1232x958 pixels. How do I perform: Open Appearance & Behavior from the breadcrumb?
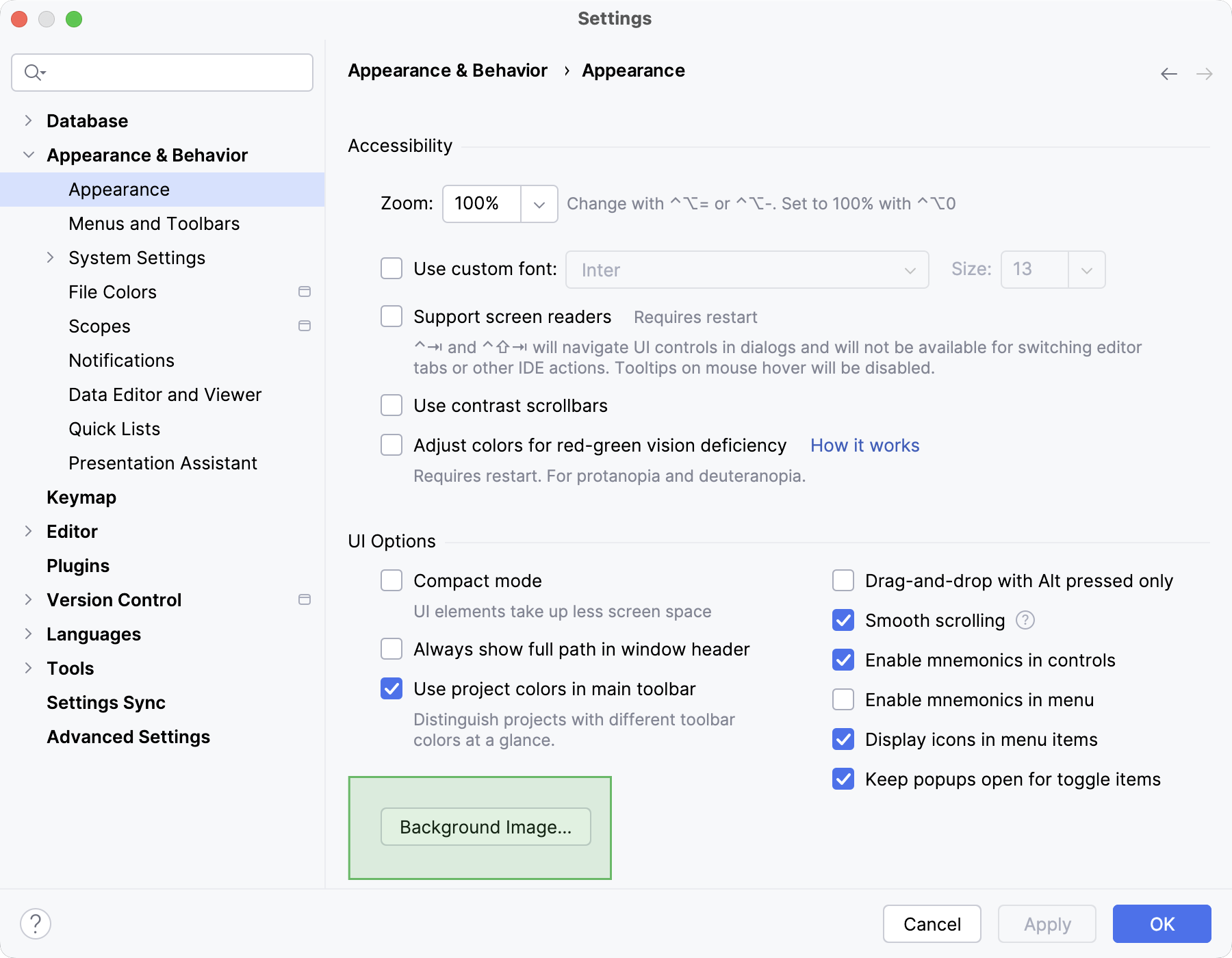(448, 70)
